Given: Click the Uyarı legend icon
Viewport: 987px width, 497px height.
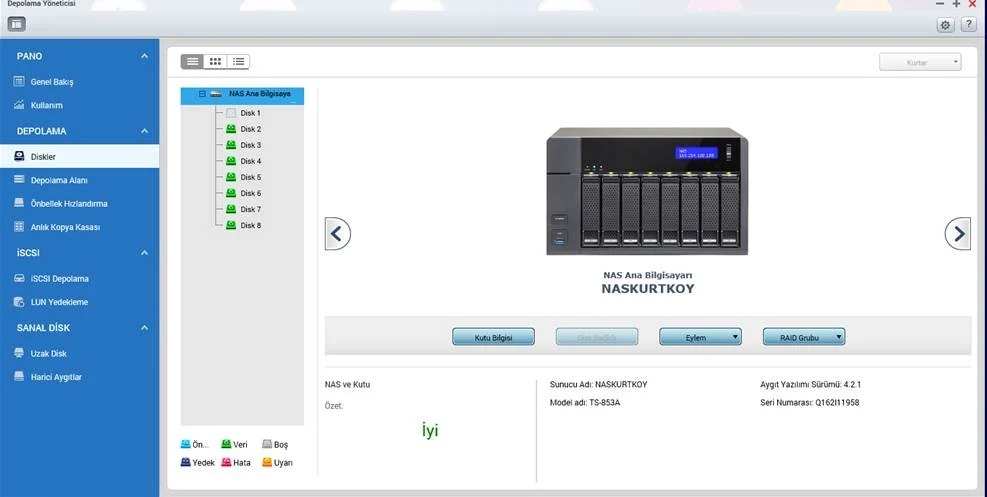Looking at the screenshot, I should tap(267, 462).
